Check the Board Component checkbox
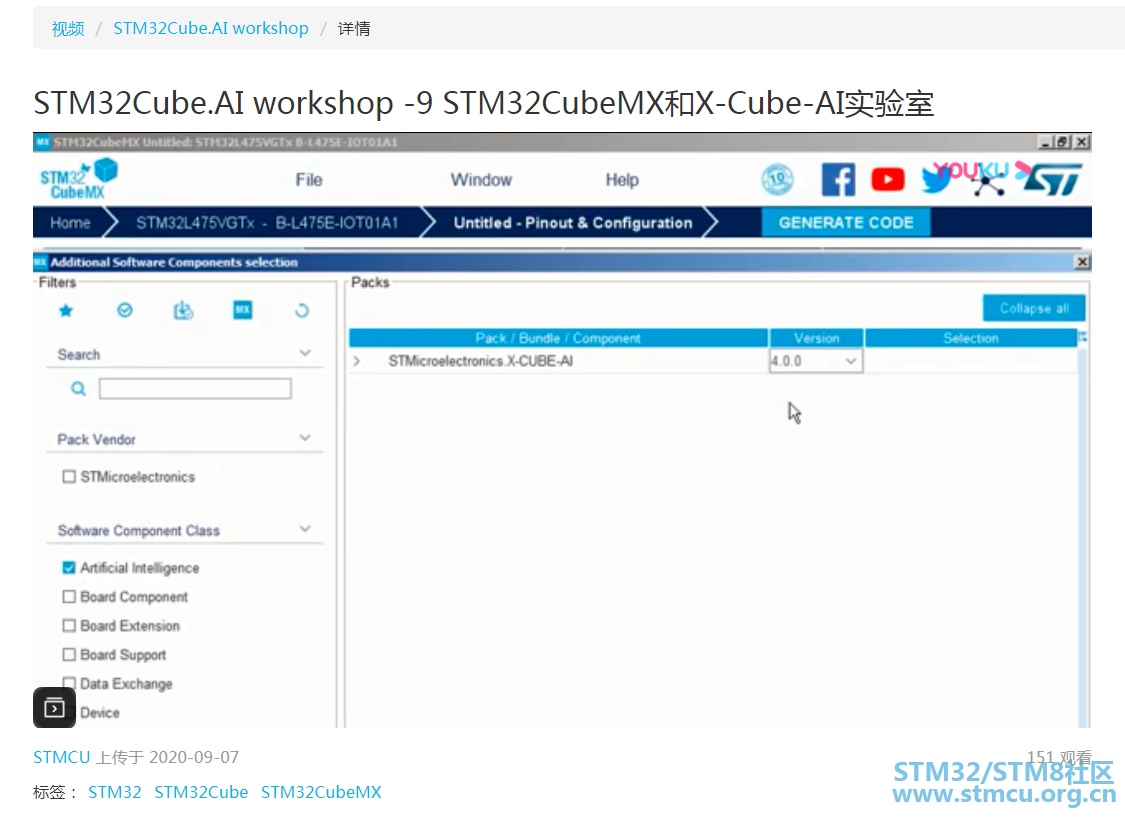Image resolution: width=1125 pixels, height=817 pixels. coord(69,597)
